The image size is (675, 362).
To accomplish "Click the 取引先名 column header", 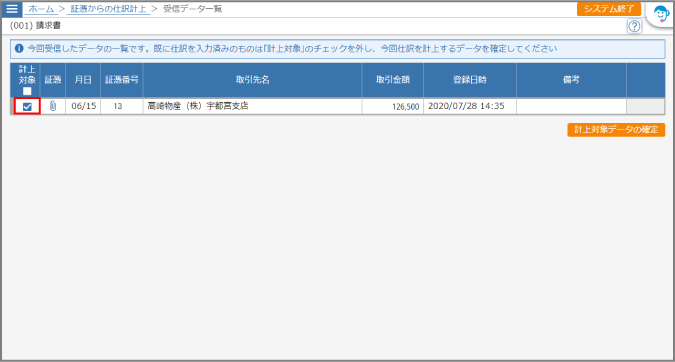I will tap(252, 80).
